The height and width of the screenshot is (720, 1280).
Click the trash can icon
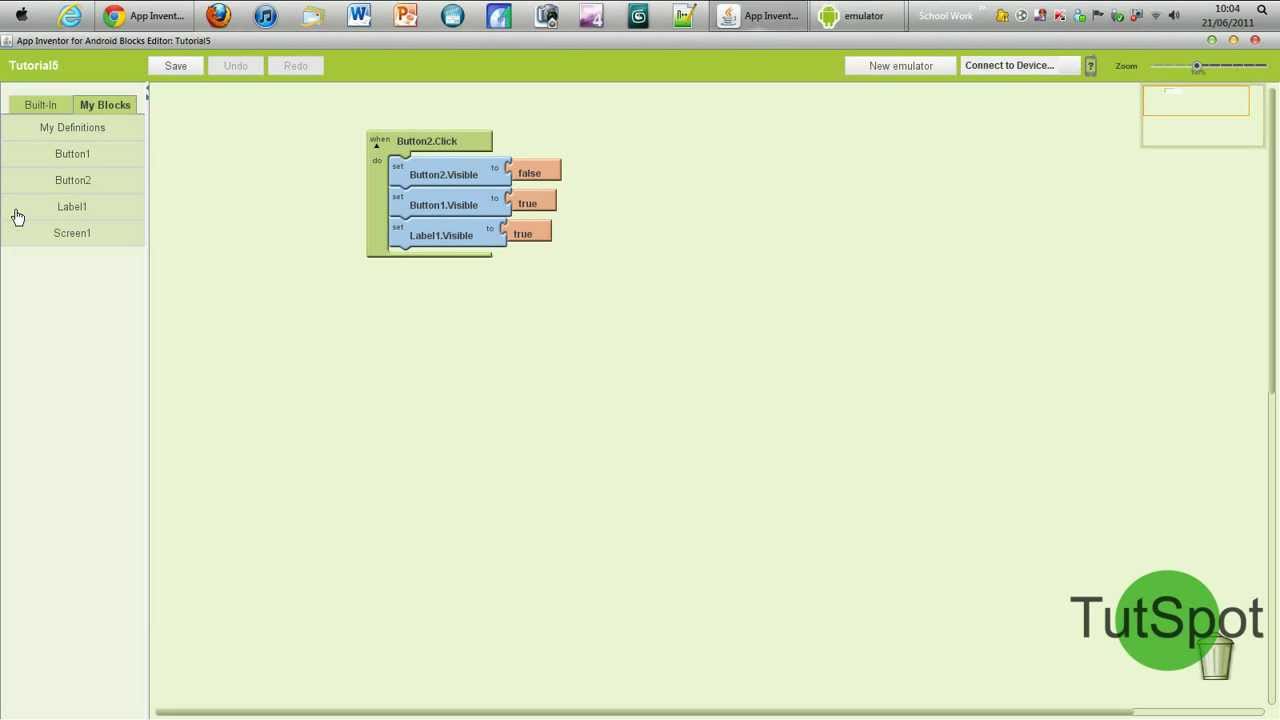1216,657
